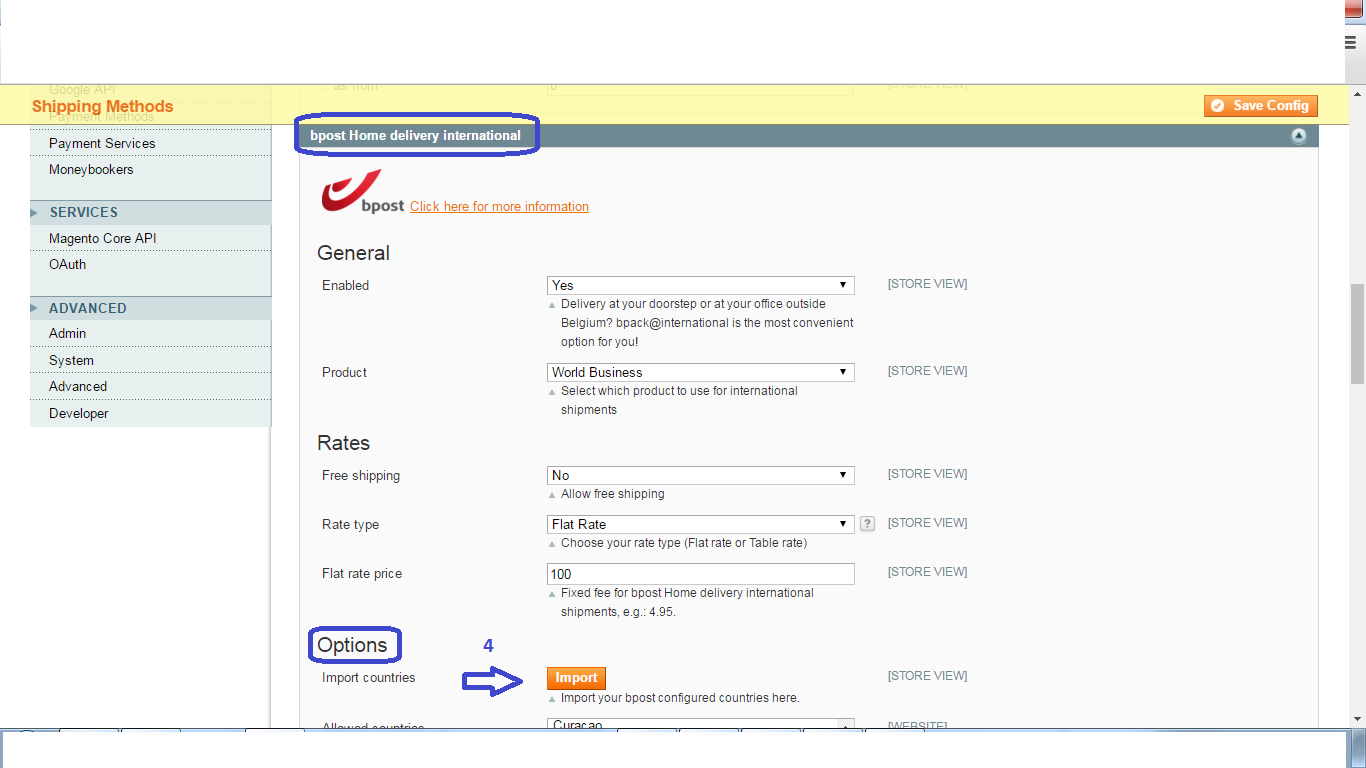Click the orange Import button
Image resolution: width=1366 pixels, height=768 pixels.
pos(576,678)
